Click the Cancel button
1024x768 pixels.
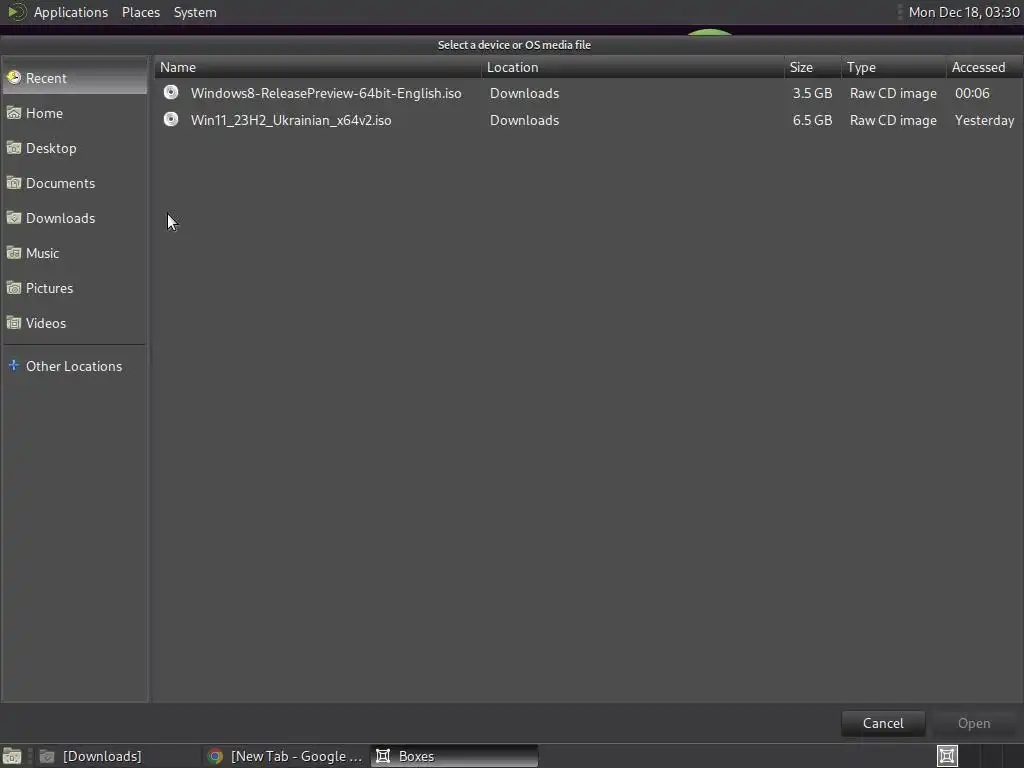click(883, 723)
